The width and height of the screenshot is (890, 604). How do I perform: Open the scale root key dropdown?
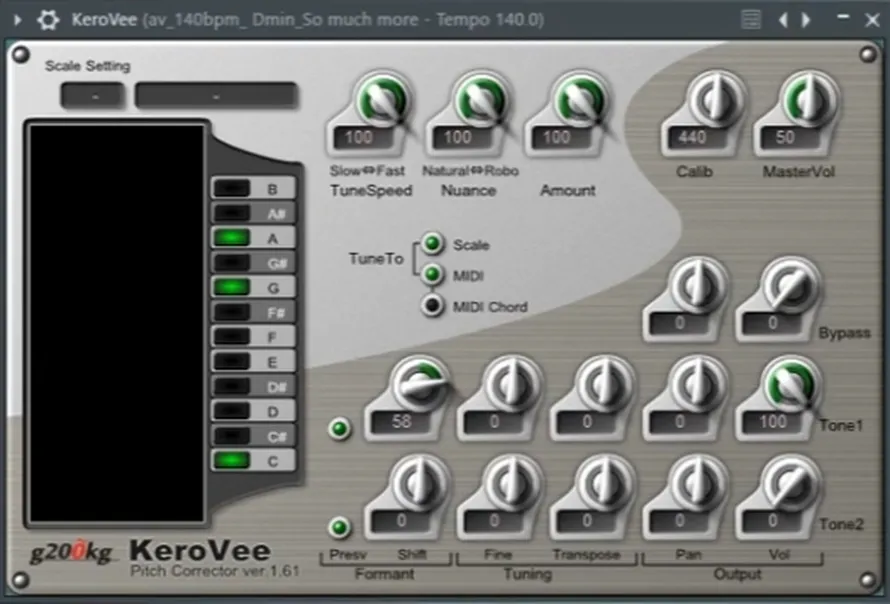[93, 95]
